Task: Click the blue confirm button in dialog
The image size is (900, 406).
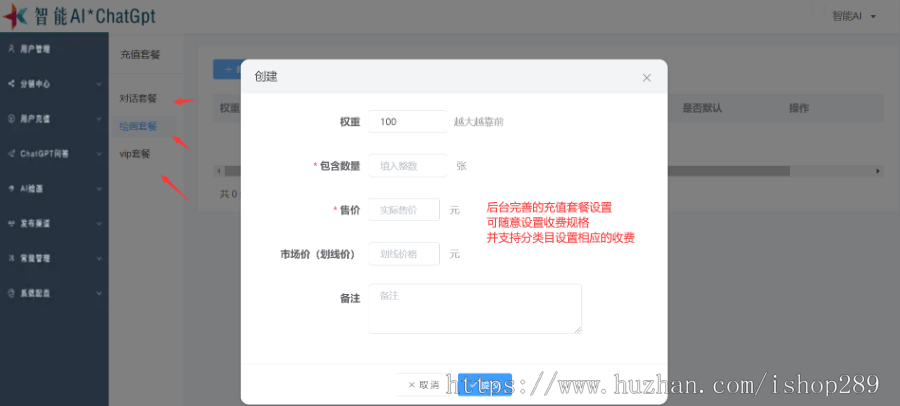Action: click(484, 385)
